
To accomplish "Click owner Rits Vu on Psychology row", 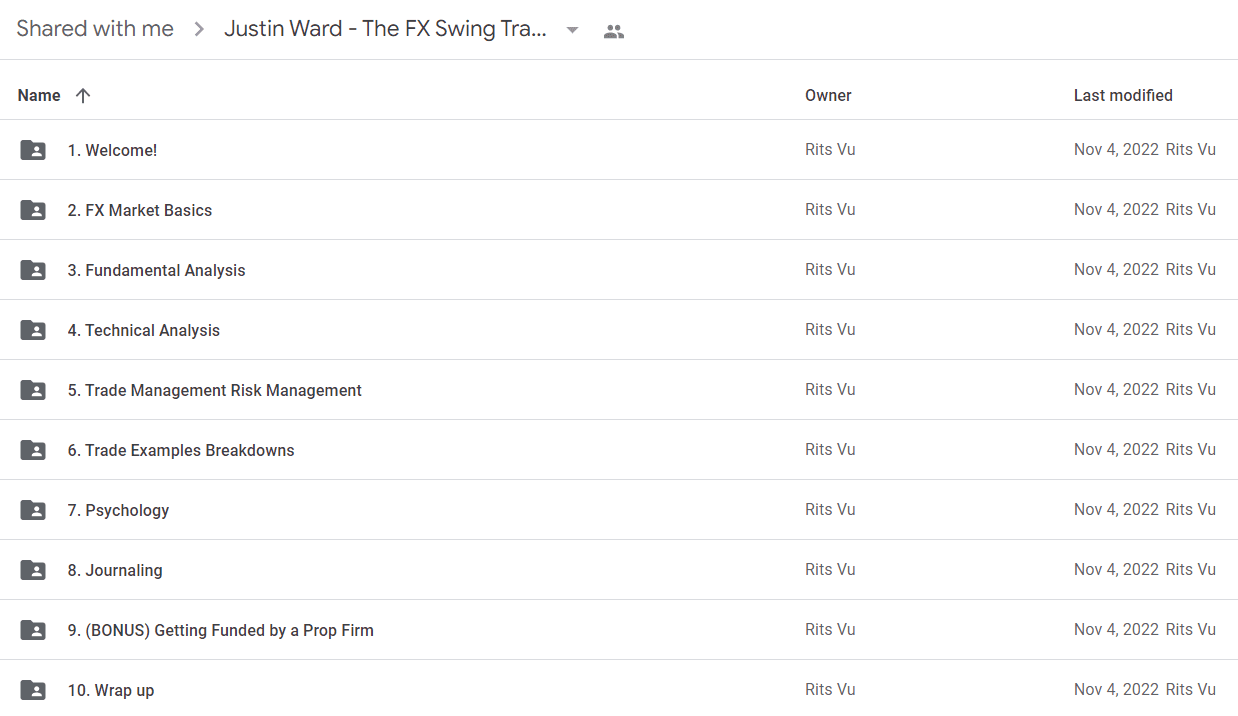I will pos(830,510).
